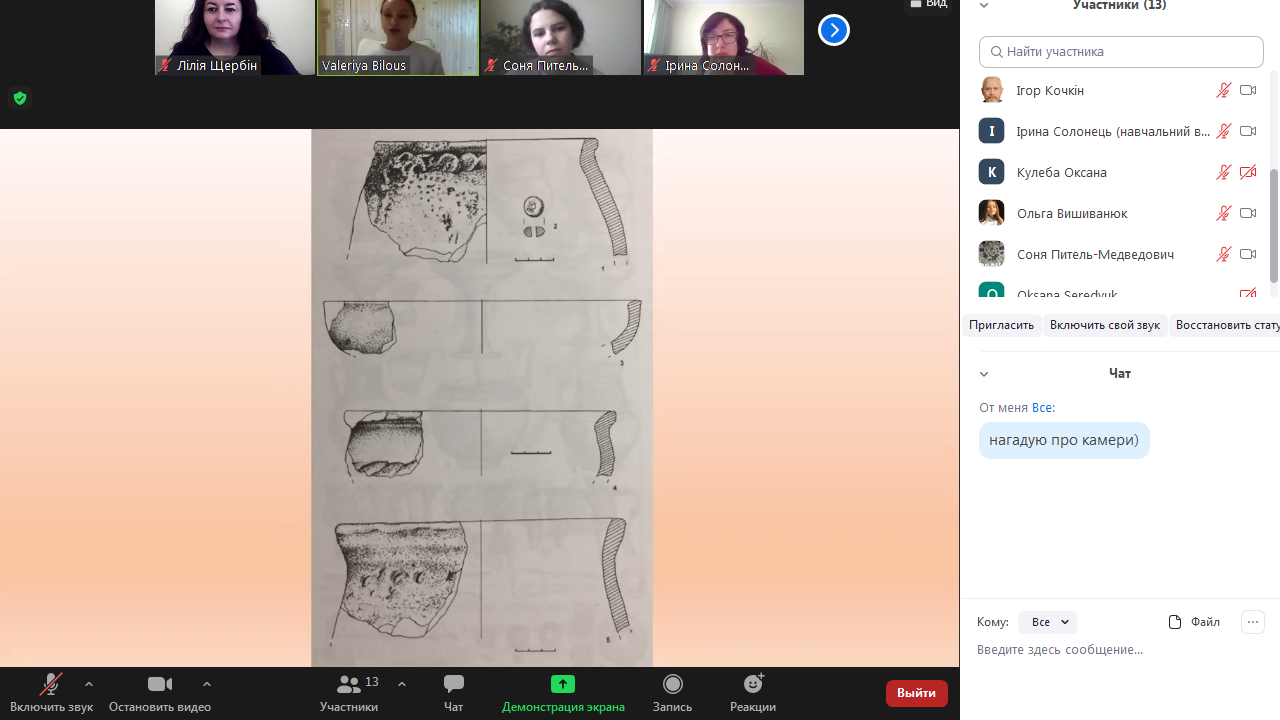Collapse the Чат panel chevron
The image size is (1280, 720).
tap(984, 374)
